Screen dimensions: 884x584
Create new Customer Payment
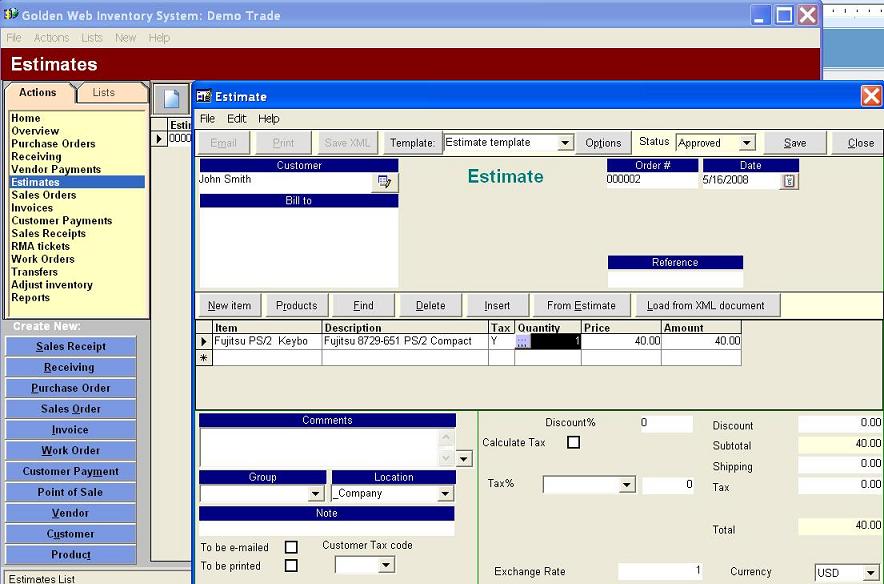pyautogui.click(x=70, y=471)
